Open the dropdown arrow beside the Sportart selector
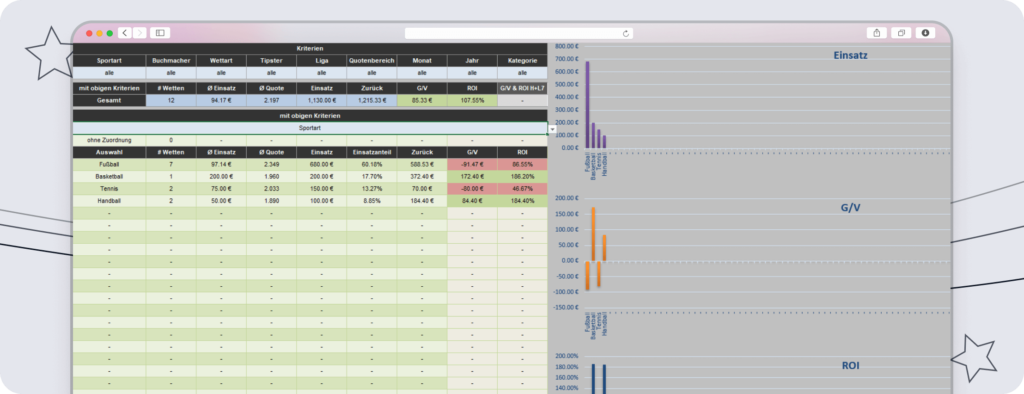The width and height of the screenshot is (1024, 394). [552, 129]
